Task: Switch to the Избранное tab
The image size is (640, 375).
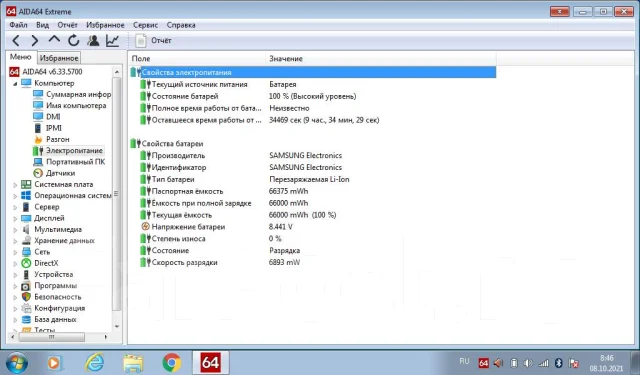Action: (59, 58)
